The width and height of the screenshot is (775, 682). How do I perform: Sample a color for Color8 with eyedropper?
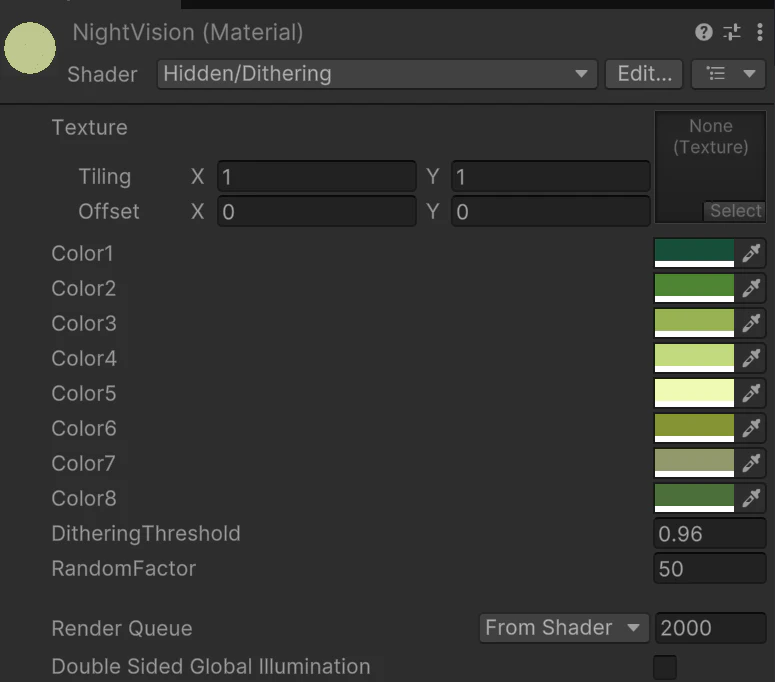coord(750,498)
